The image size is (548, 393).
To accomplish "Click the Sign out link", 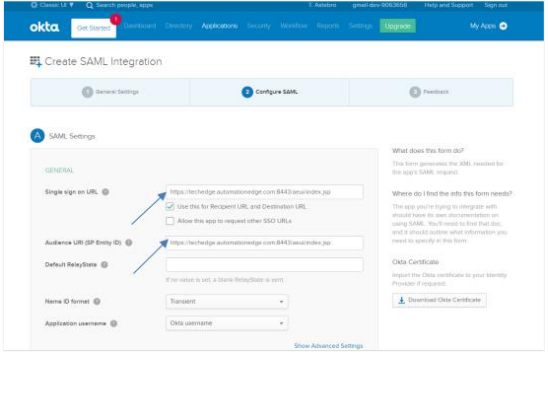I will [496, 5].
